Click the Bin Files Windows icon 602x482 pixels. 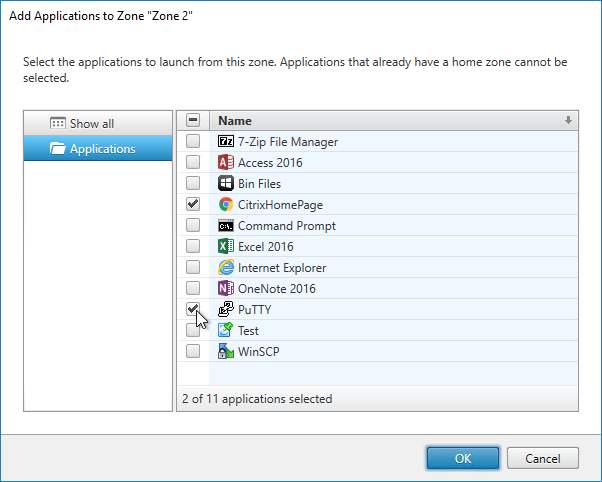click(x=226, y=183)
